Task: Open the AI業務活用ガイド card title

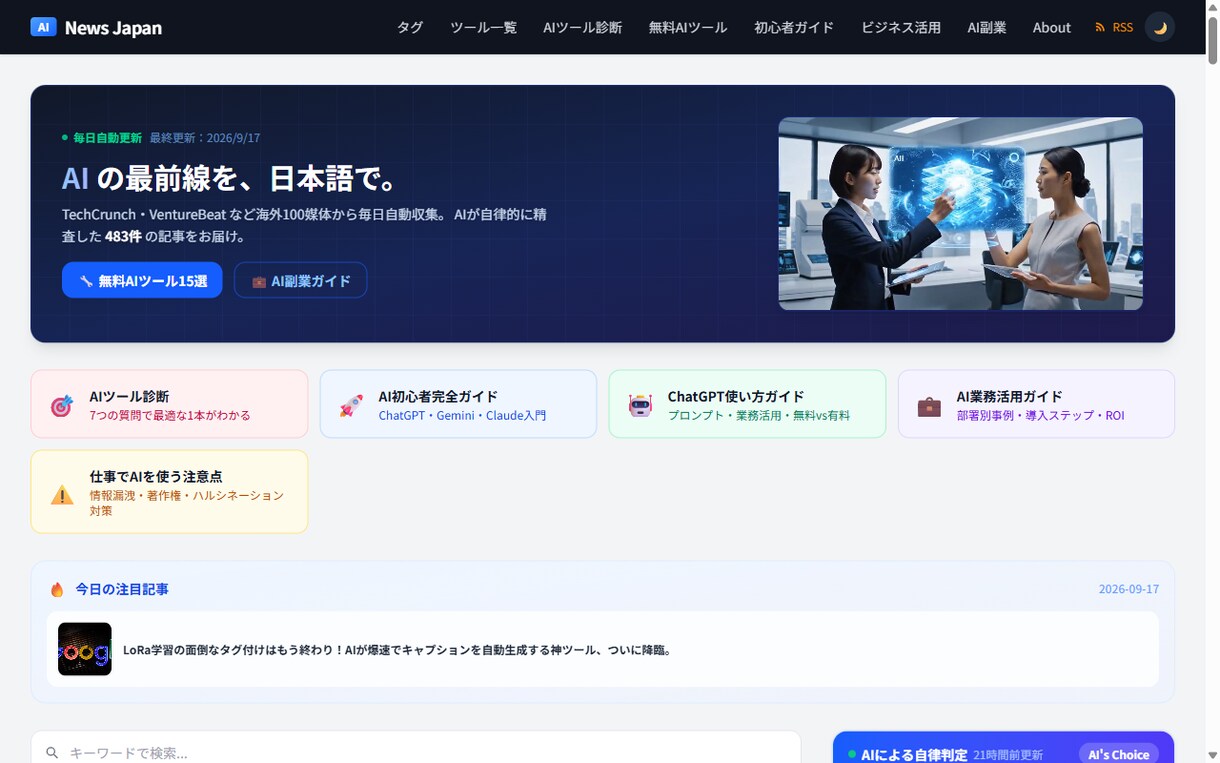Action: point(1009,396)
